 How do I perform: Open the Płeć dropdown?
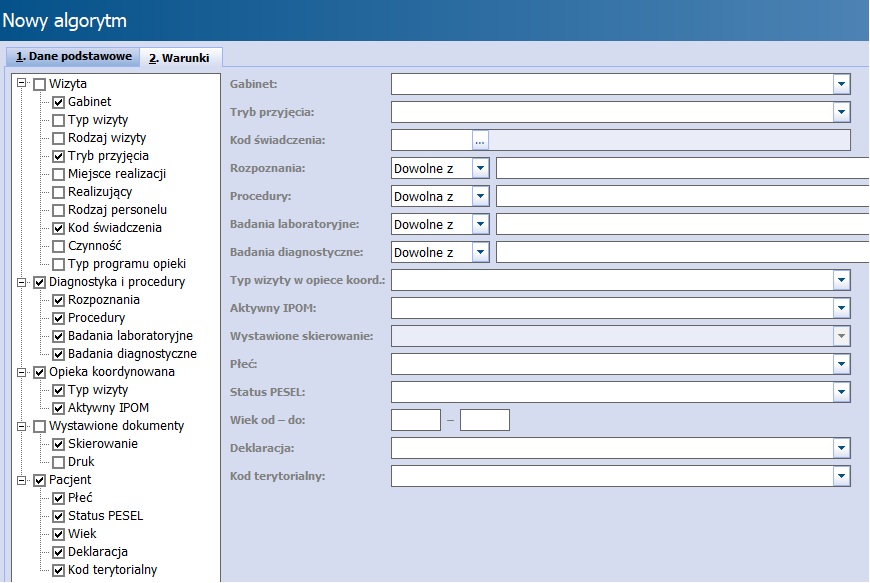[x=841, y=364]
